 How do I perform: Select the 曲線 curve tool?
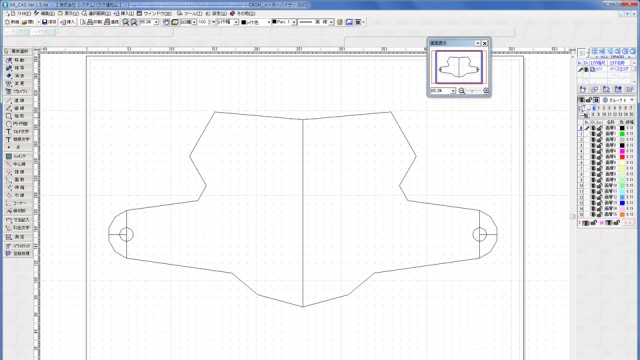(x=18, y=108)
